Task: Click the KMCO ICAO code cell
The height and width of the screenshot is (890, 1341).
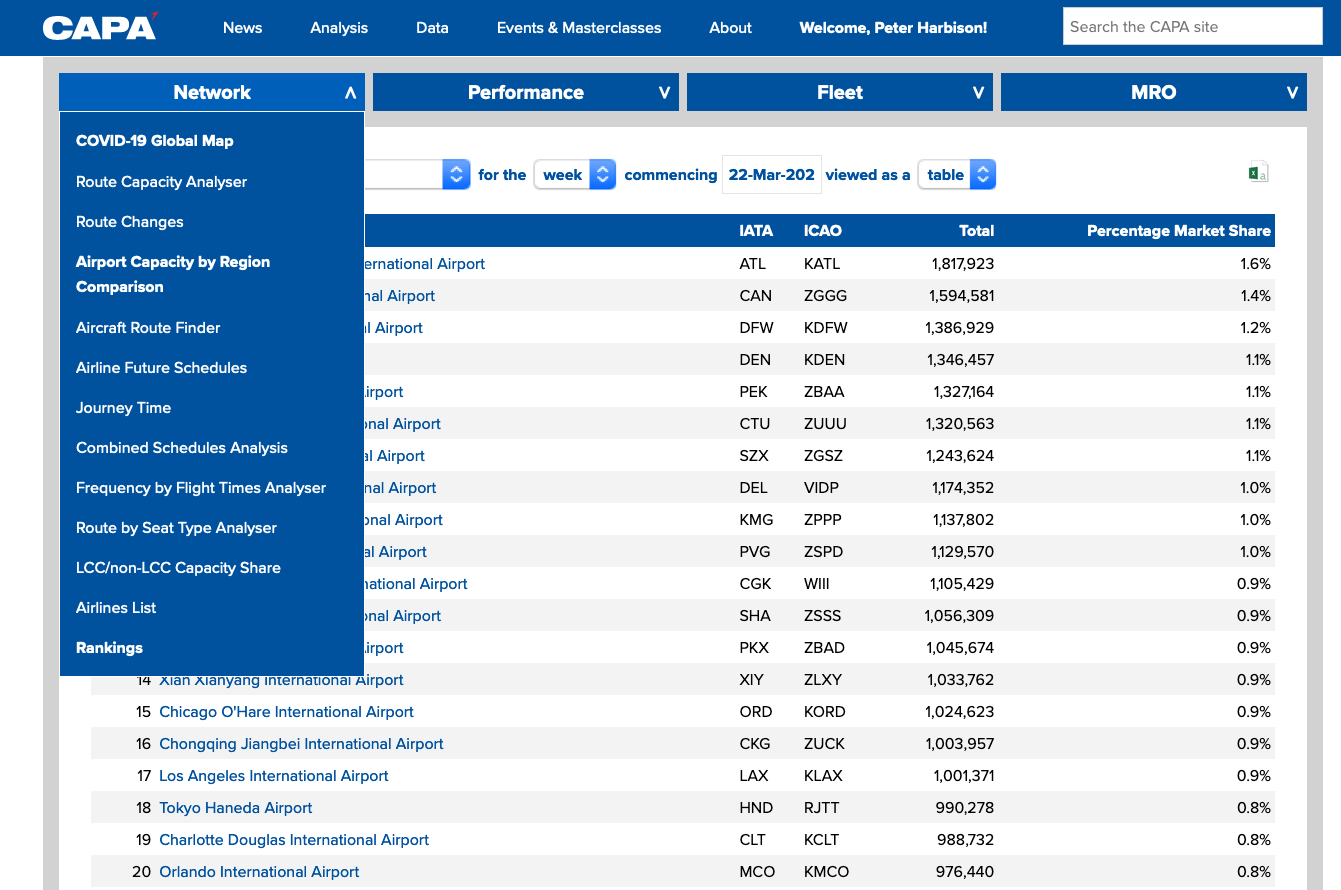Action: (827, 871)
